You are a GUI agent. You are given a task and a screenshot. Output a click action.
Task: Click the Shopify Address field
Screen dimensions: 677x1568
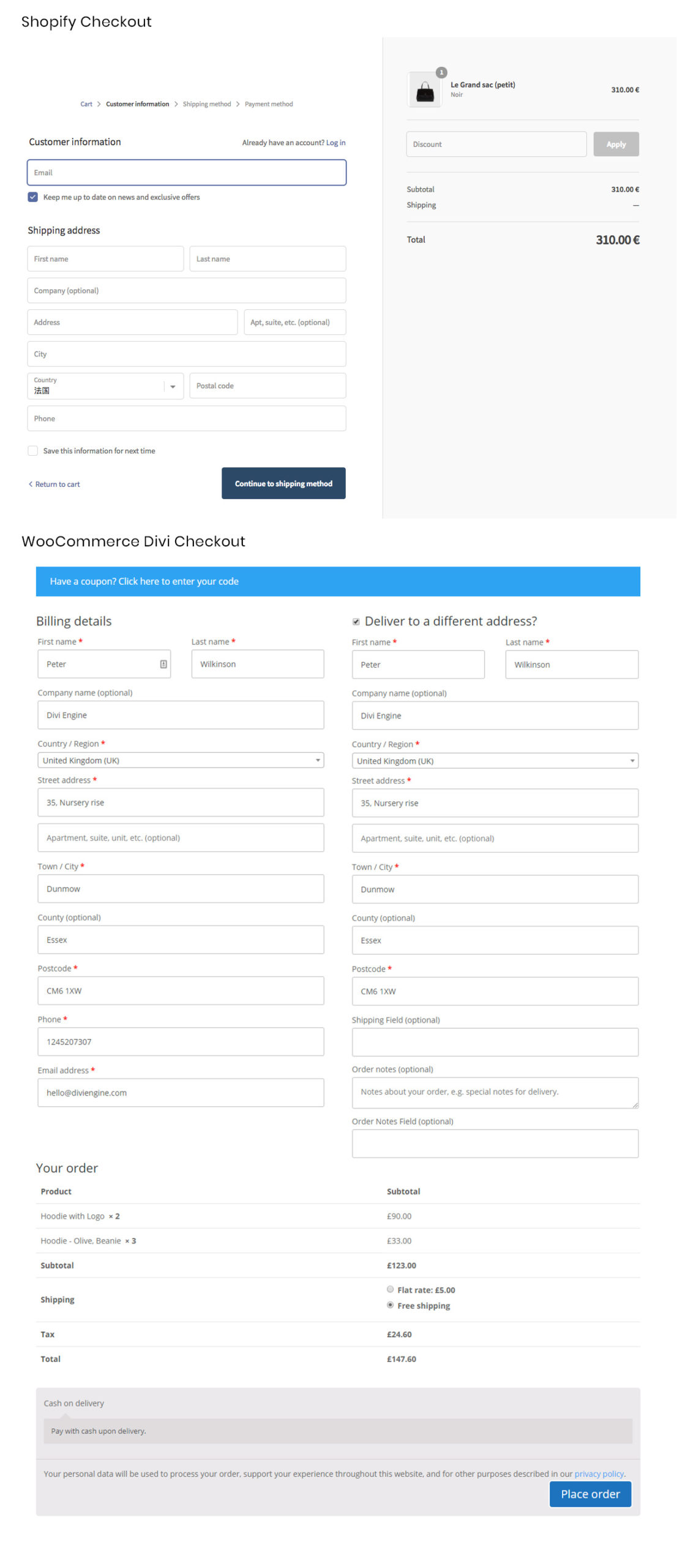[x=132, y=322]
